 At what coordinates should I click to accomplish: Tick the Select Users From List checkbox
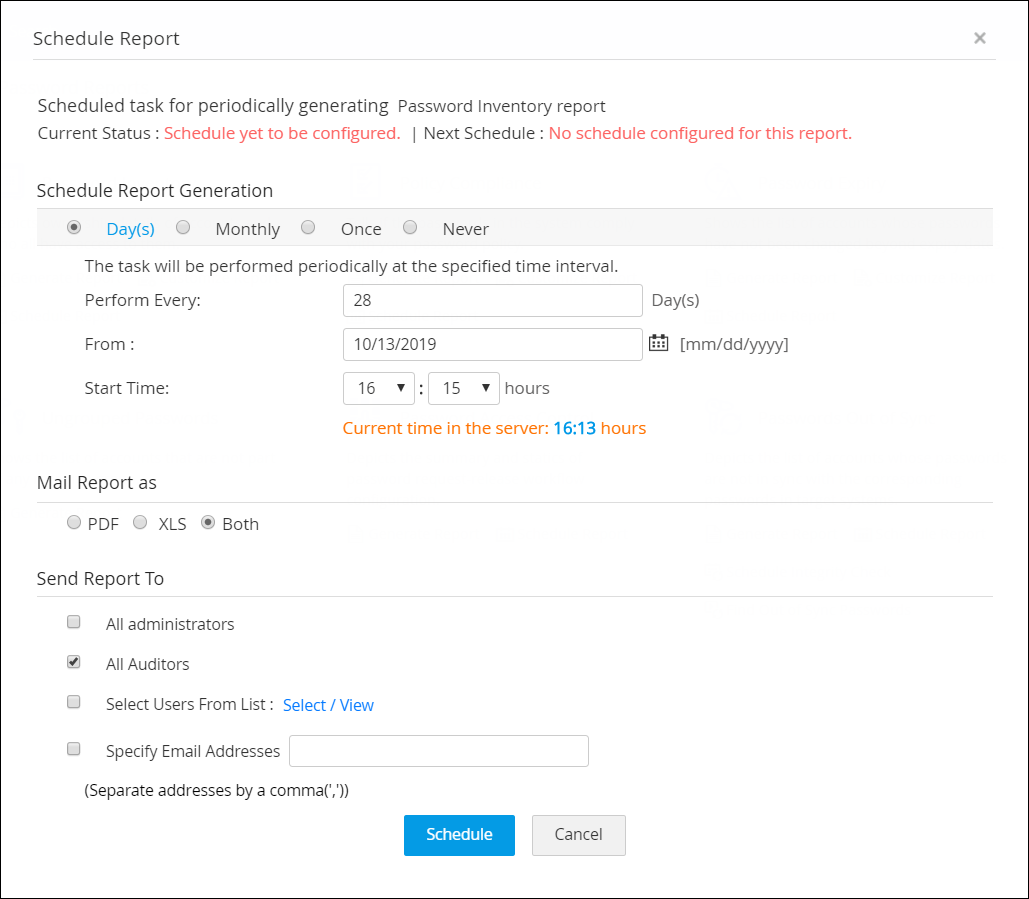coord(74,702)
